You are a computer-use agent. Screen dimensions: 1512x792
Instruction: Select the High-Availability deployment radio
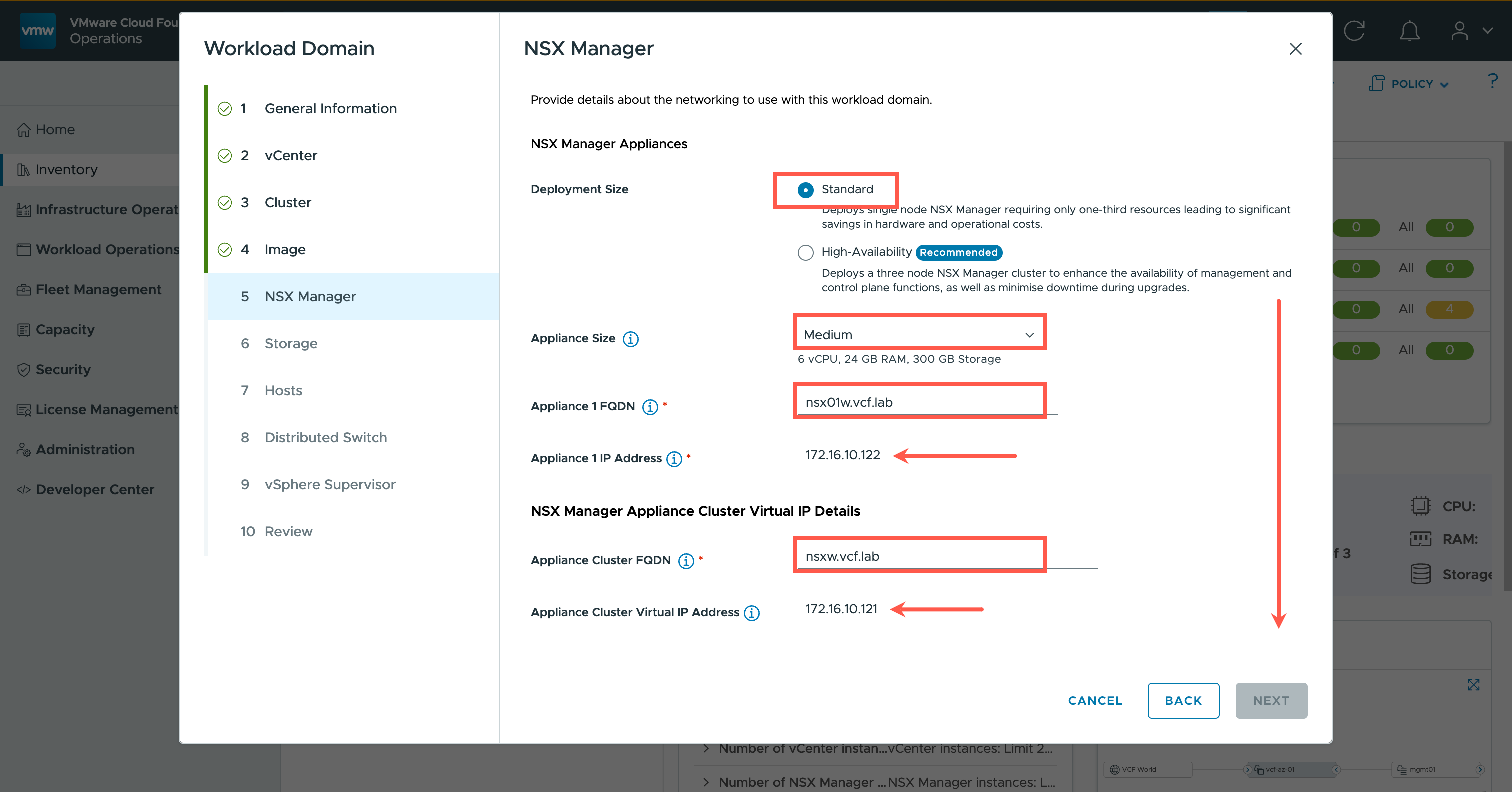point(805,253)
